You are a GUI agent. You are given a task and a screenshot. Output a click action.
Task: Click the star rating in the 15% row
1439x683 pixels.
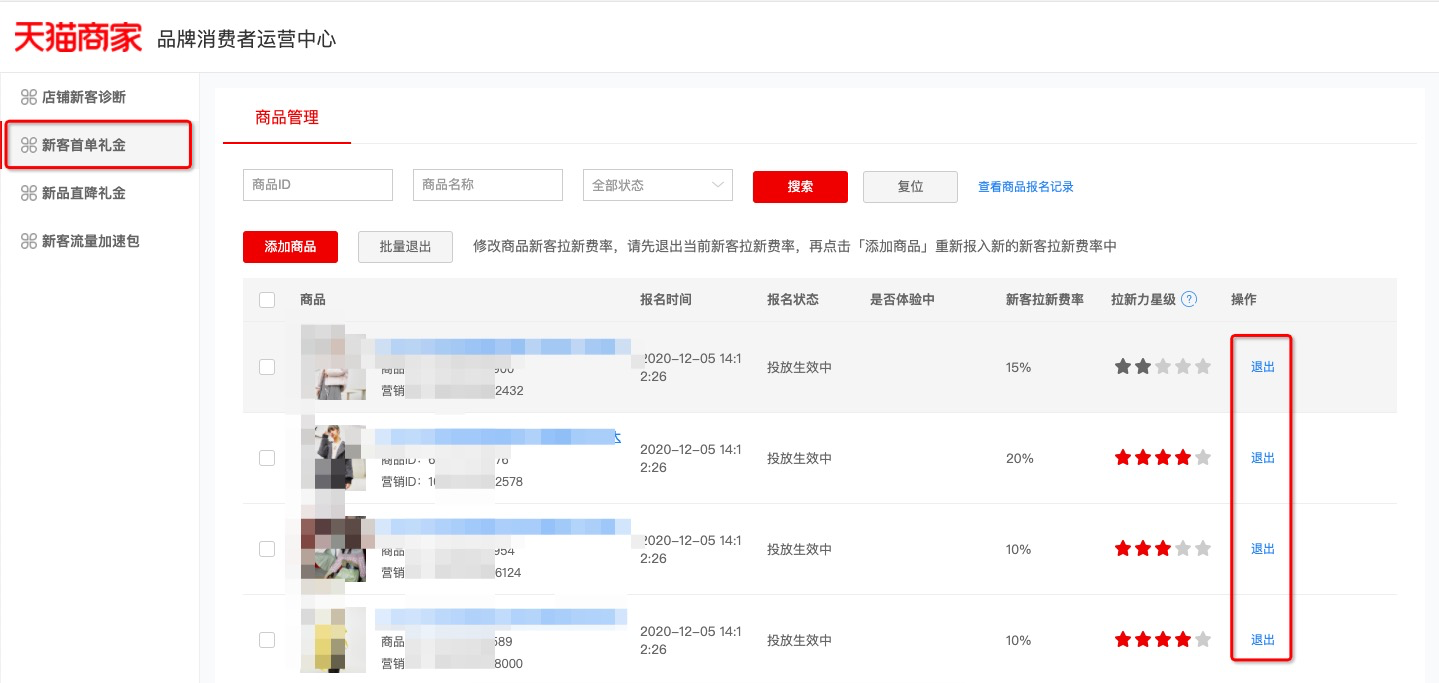coord(1163,367)
